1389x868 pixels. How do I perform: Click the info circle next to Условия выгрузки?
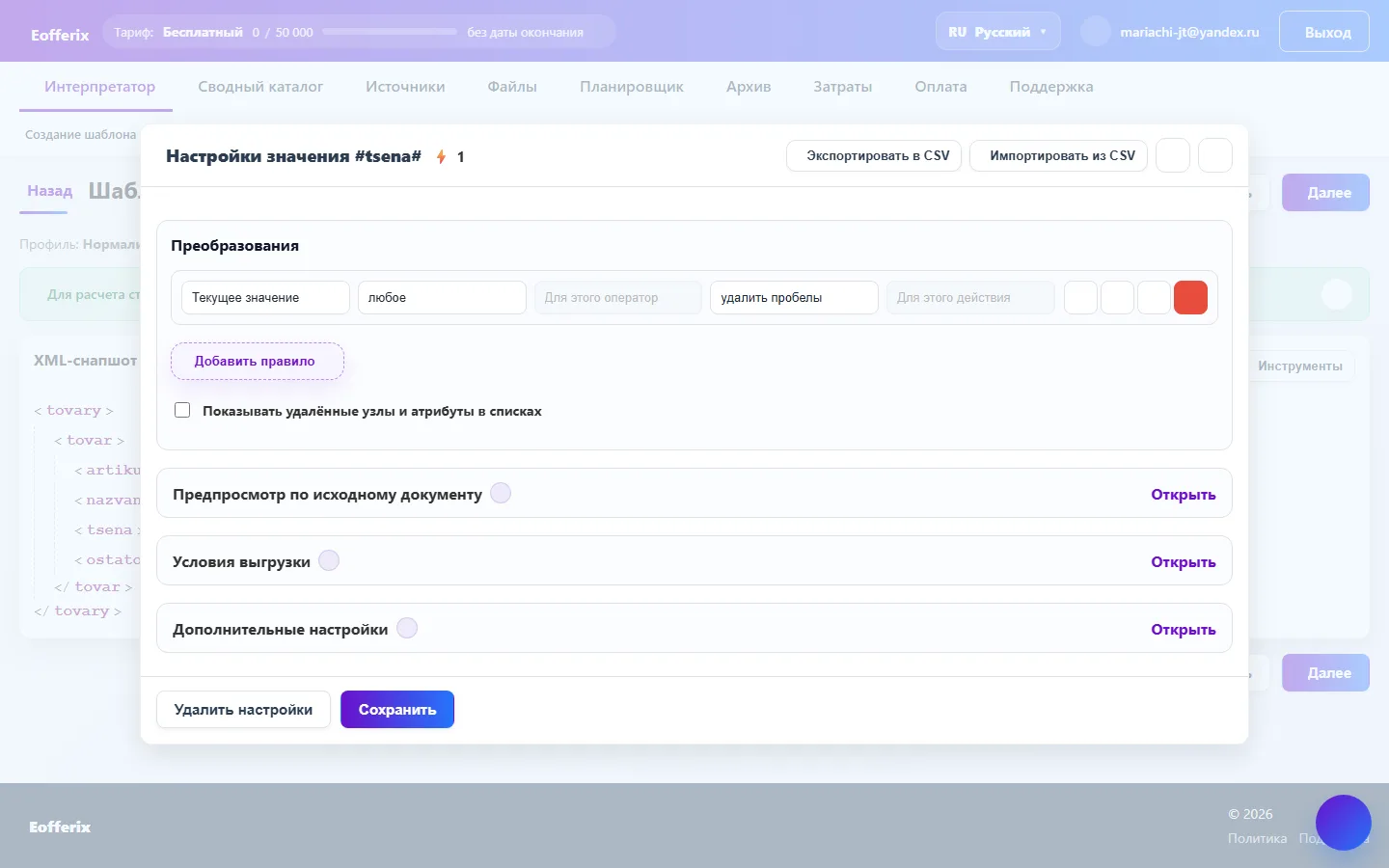329,560
